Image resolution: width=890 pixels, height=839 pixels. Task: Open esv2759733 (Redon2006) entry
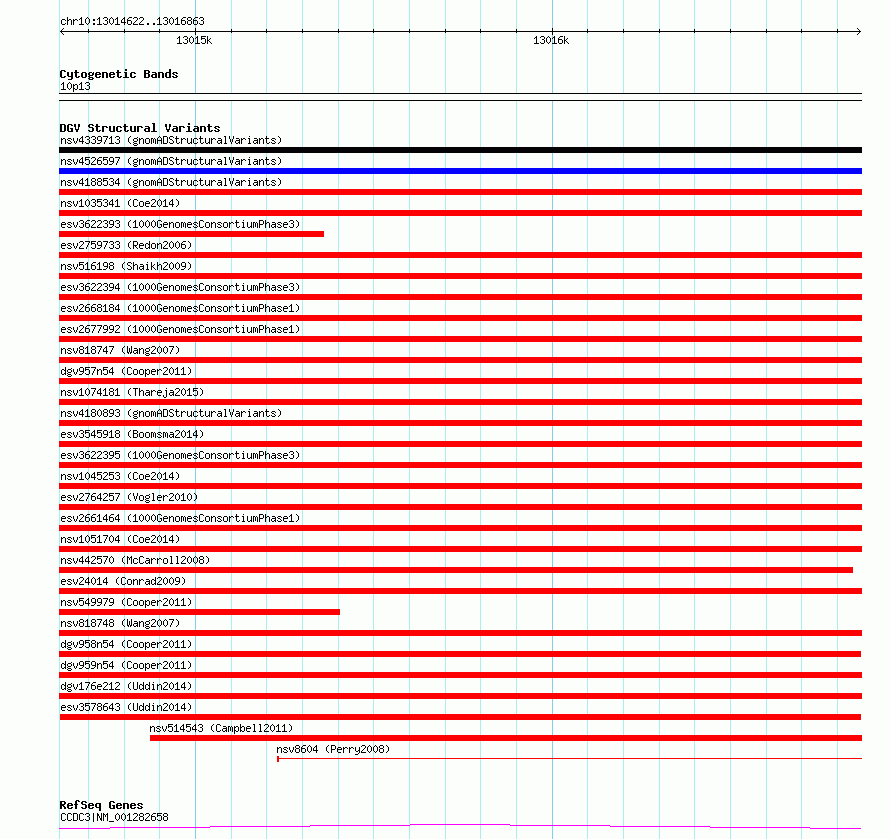126,245
